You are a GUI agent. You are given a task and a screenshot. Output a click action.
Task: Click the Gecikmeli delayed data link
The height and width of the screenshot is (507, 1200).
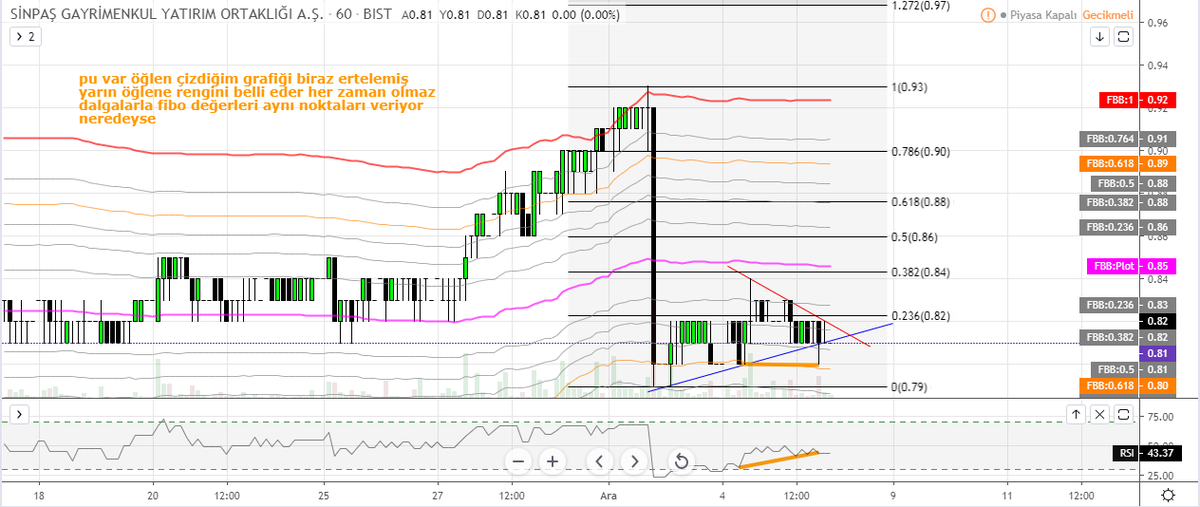point(1107,16)
